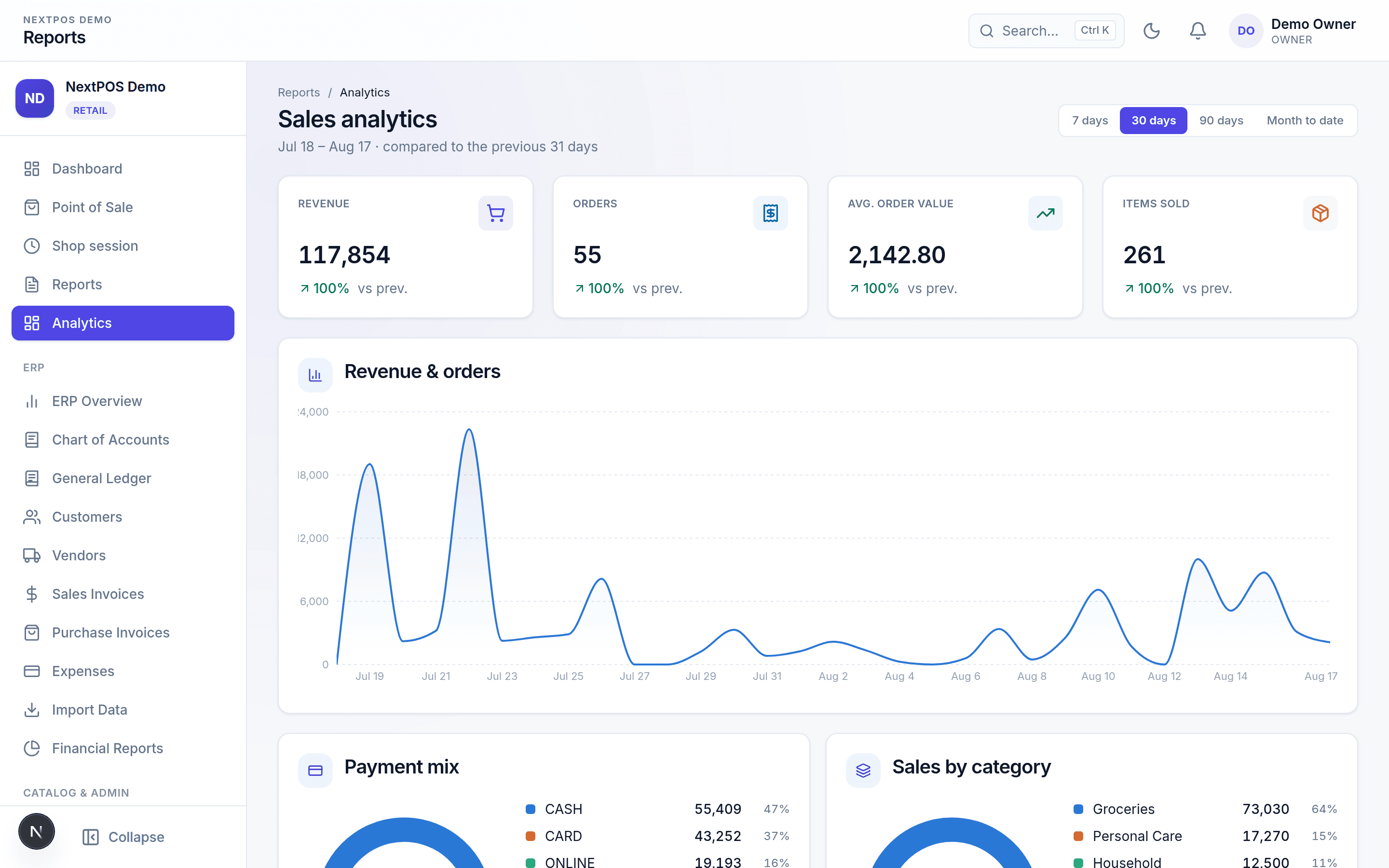Open ERP Overview
The width and height of the screenshot is (1389, 868).
pos(123,401)
